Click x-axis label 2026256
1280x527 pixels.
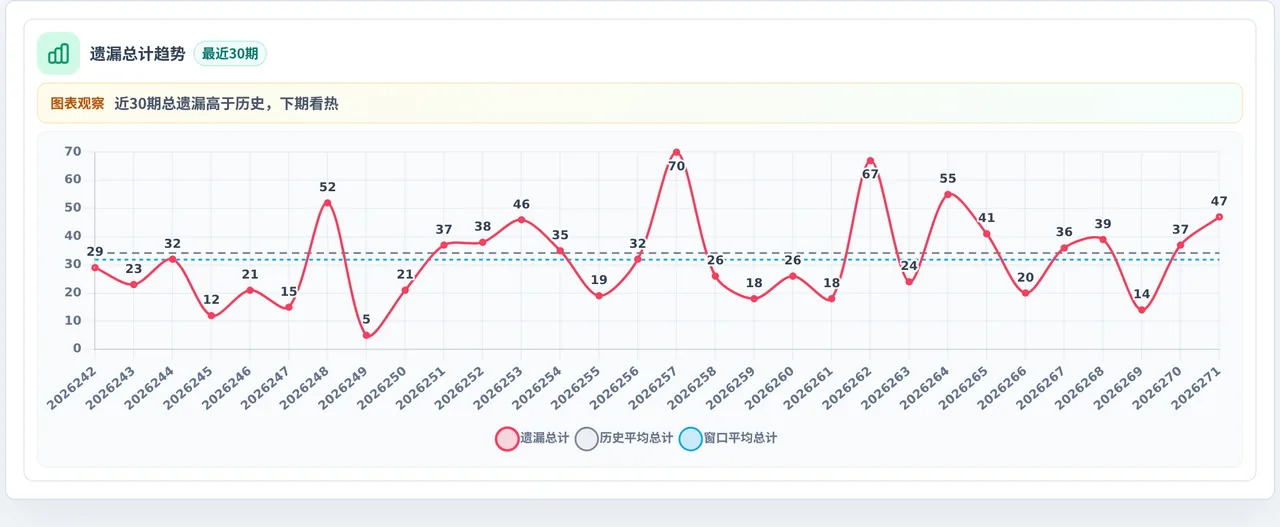coord(614,386)
